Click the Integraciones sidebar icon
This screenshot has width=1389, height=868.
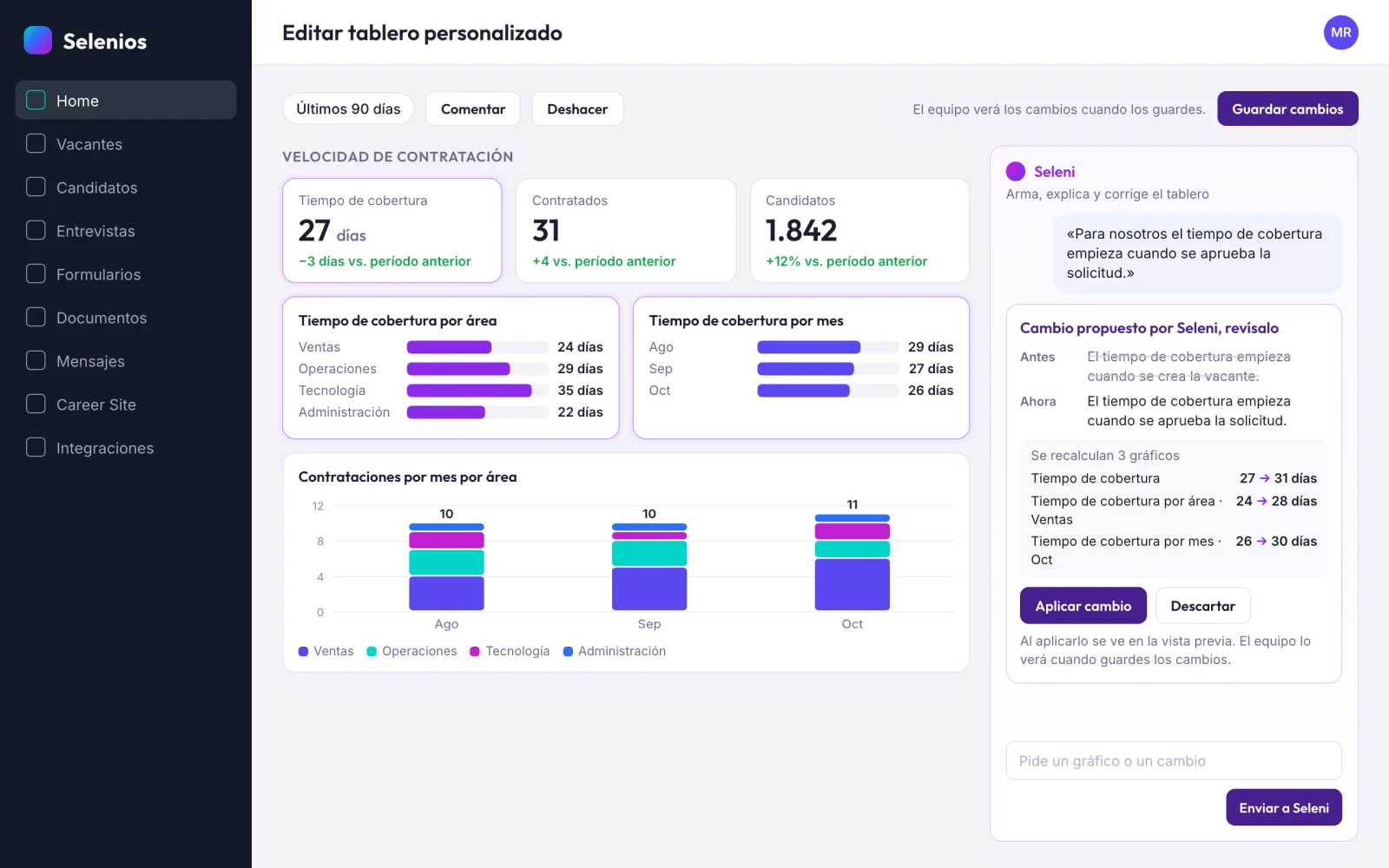[x=36, y=448]
